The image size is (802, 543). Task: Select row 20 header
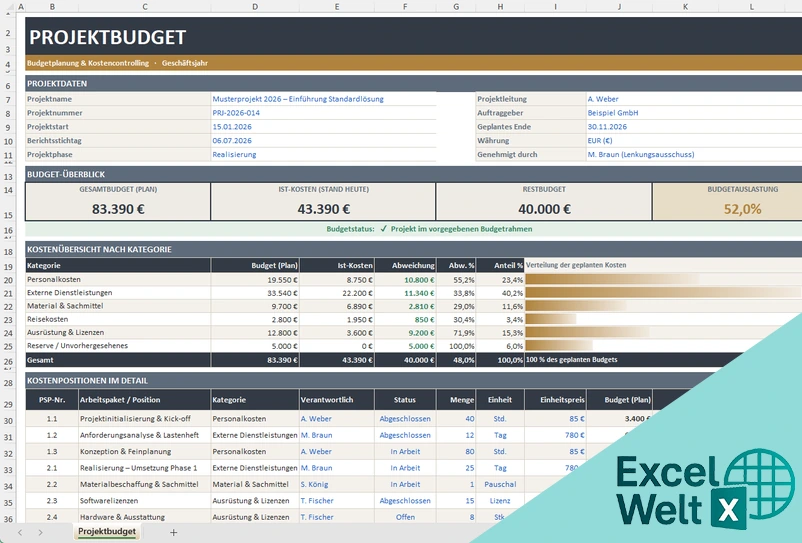8,280
